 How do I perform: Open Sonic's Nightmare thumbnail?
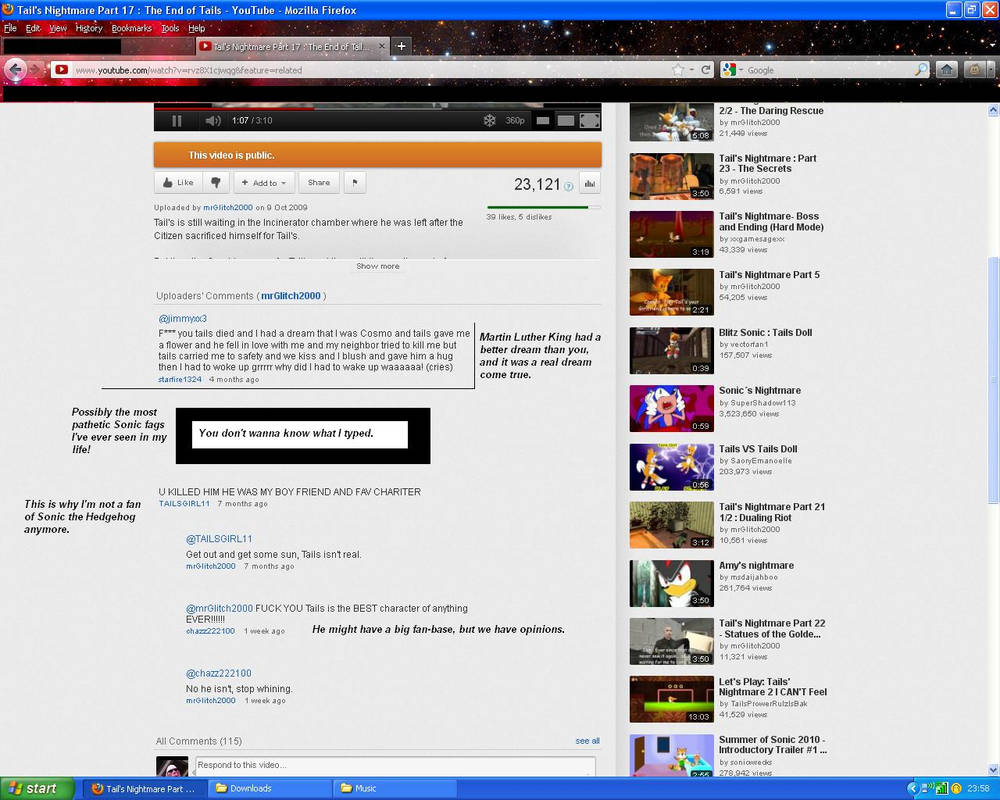[x=671, y=408]
